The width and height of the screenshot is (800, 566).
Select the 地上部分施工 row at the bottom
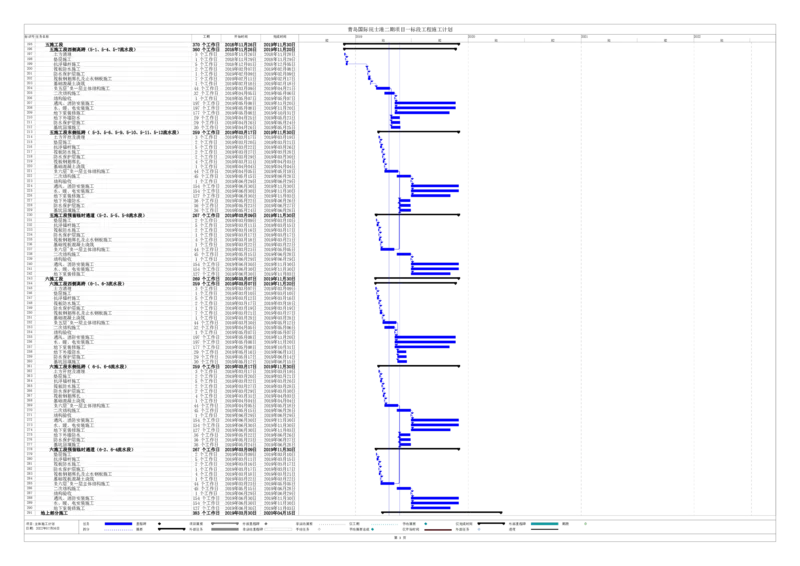coord(54,512)
